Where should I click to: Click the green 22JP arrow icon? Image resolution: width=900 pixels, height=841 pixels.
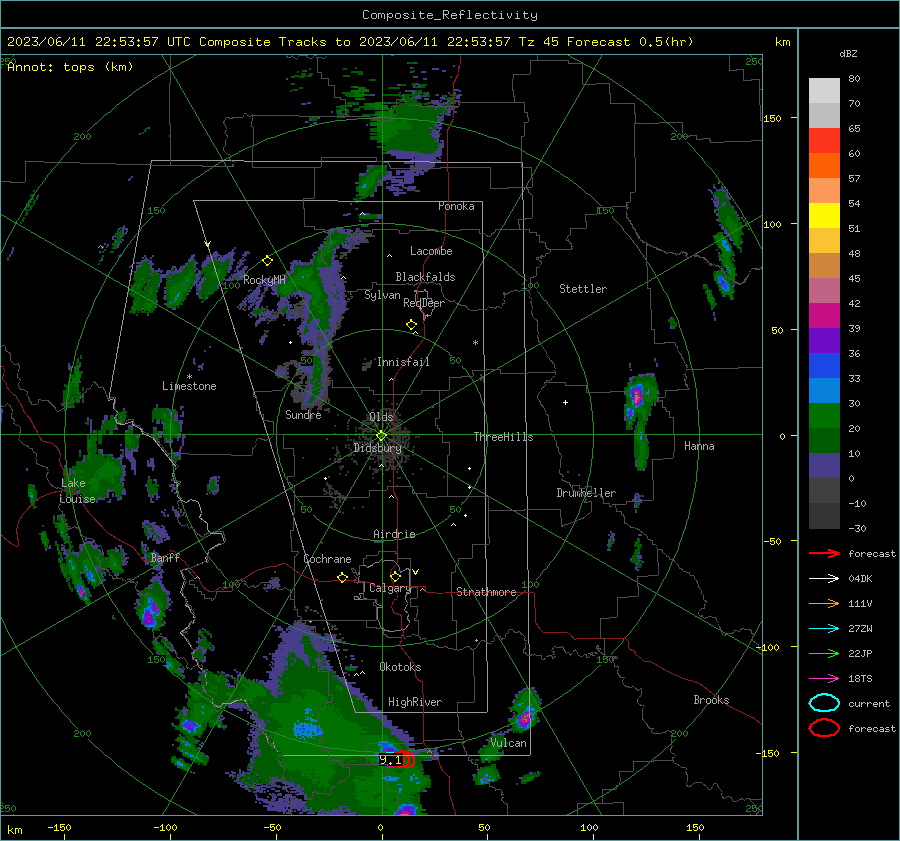(824, 653)
